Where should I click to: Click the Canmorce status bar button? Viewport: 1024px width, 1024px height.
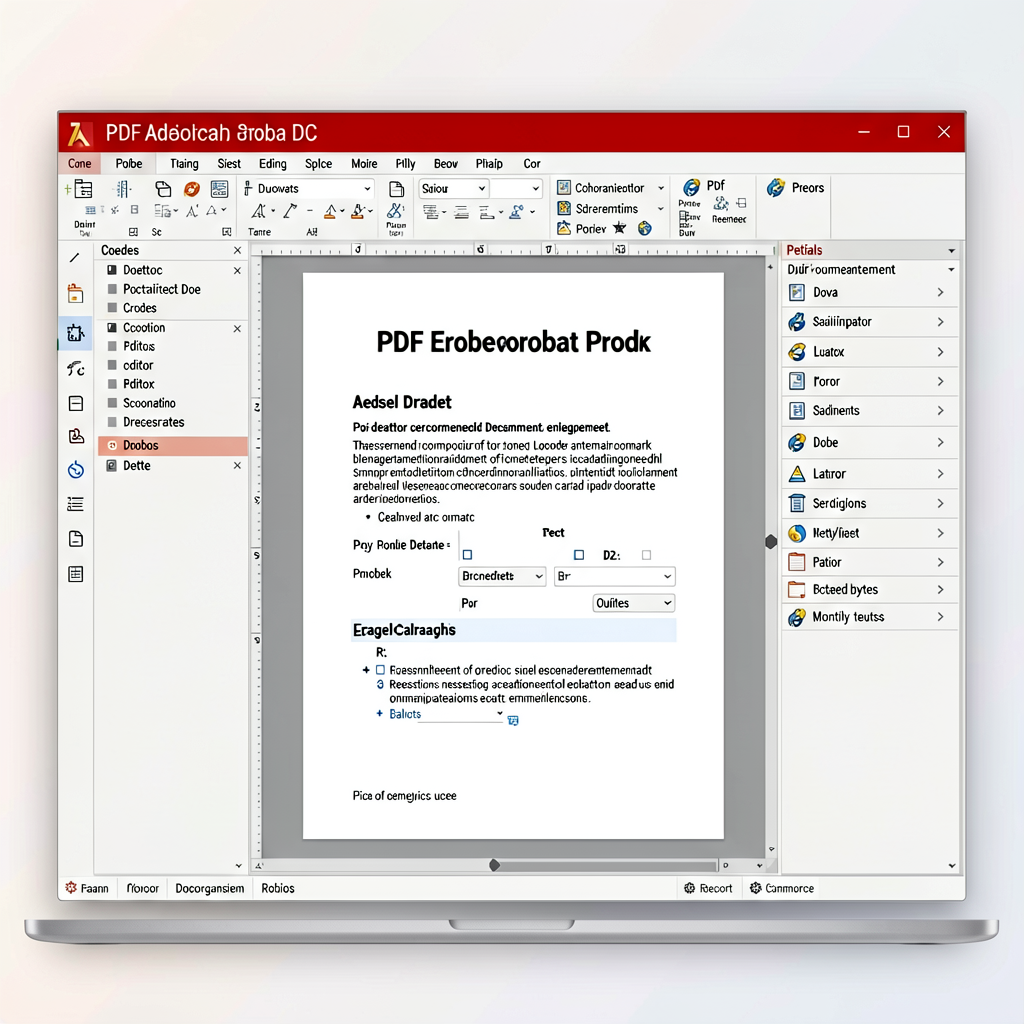[782, 888]
